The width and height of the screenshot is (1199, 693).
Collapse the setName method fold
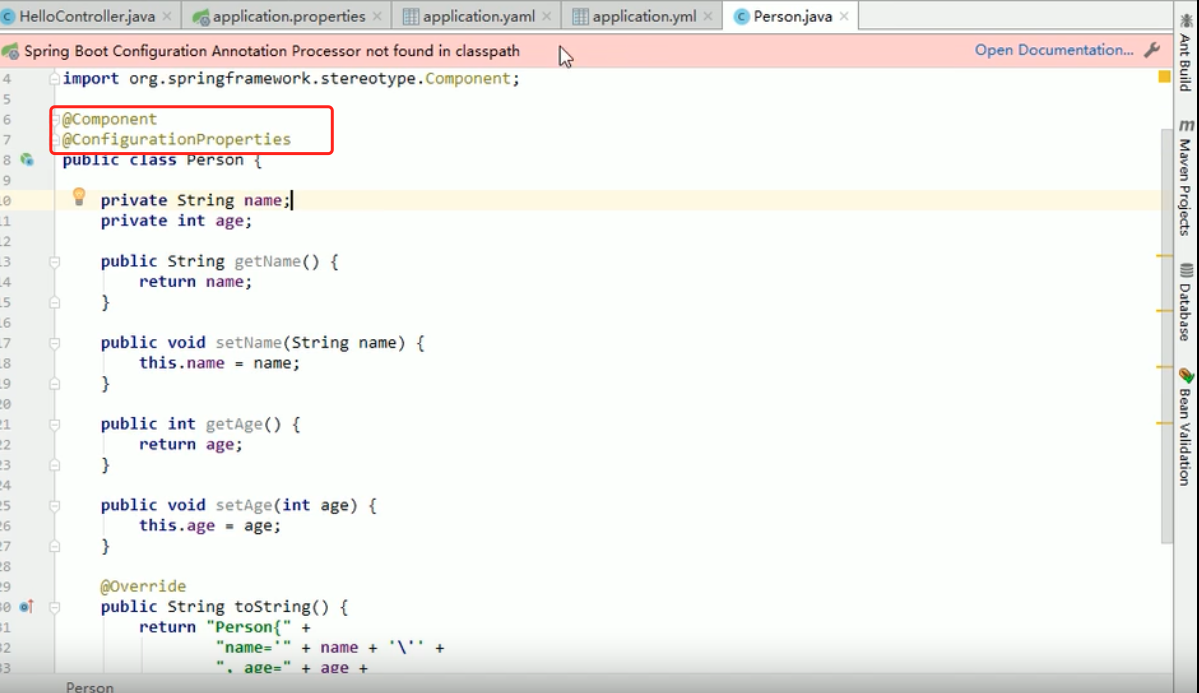click(x=54, y=343)
